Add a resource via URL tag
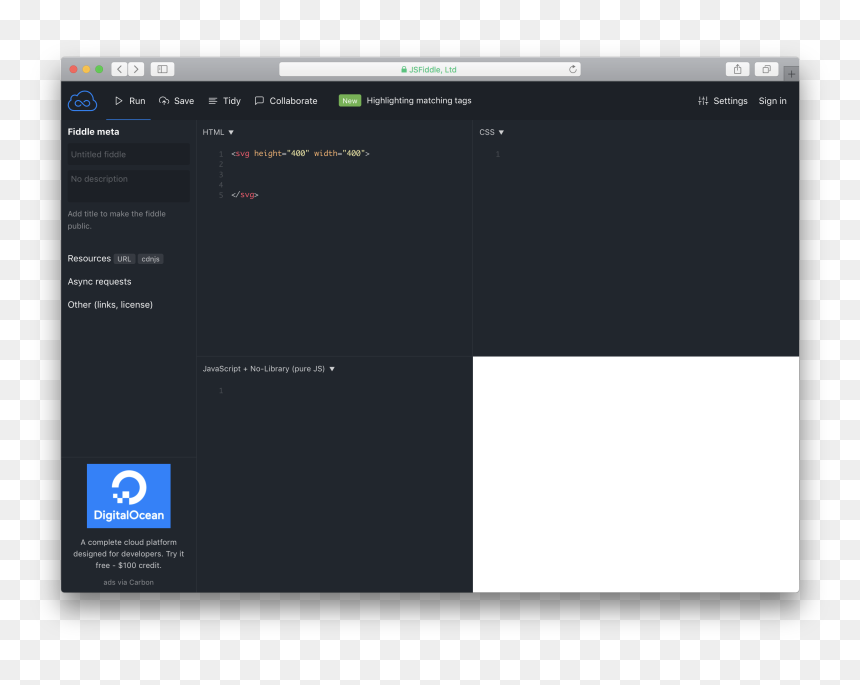This screenshot has height=685, width=860. (x=124, y=259)
